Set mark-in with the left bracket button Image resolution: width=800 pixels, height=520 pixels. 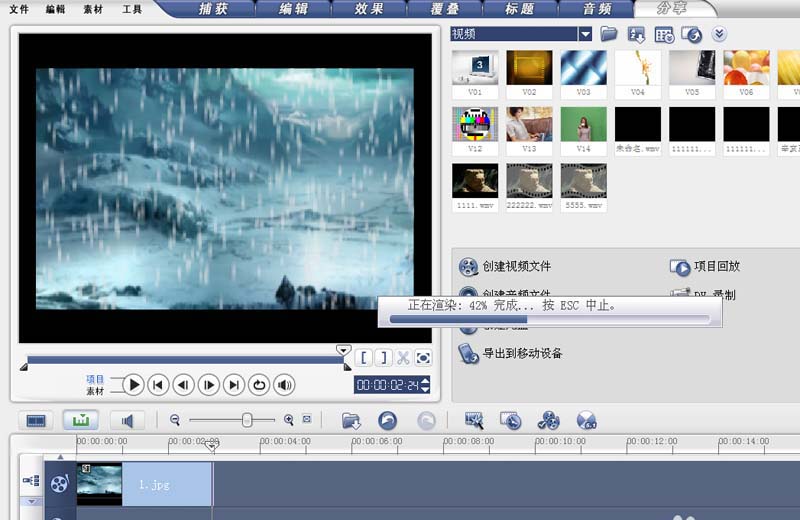click(x=365, y=358)
